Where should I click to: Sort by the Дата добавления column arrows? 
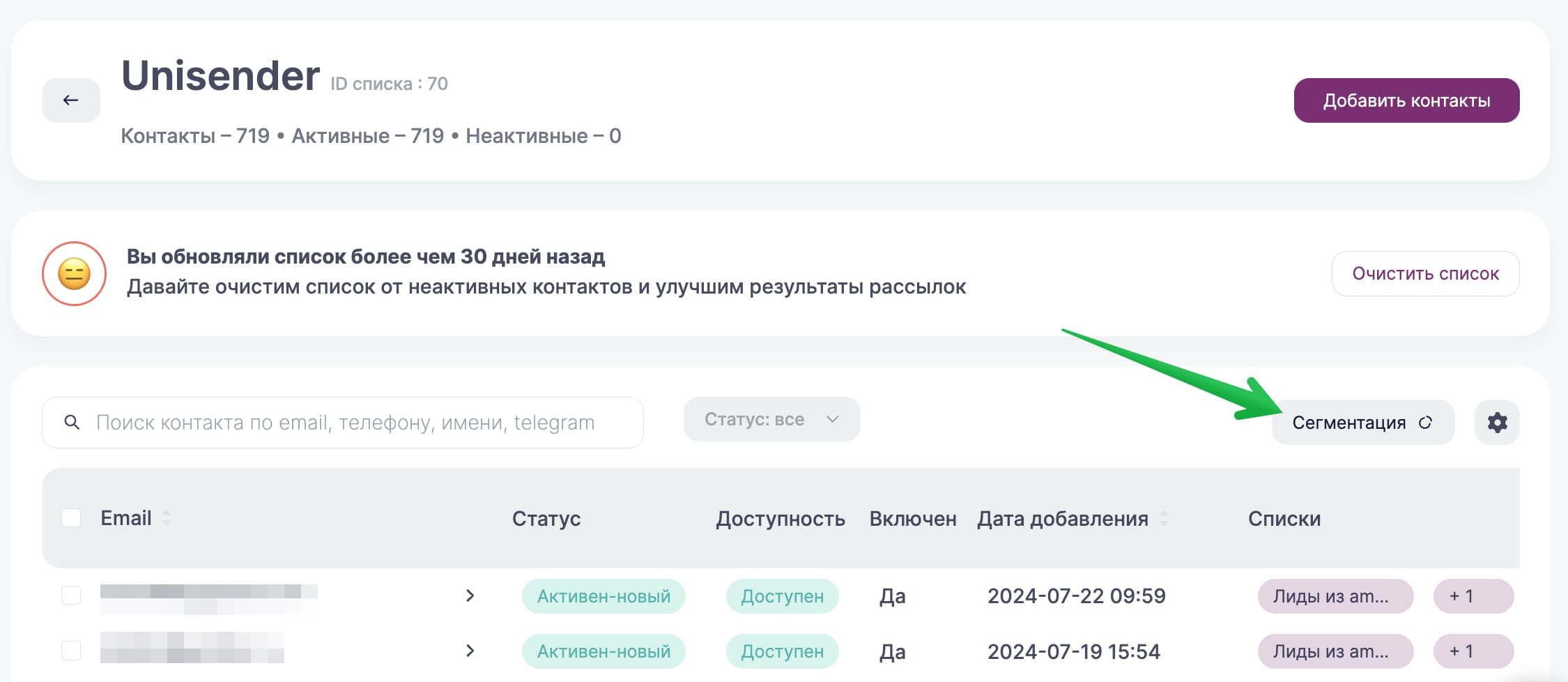(1163, 518)
